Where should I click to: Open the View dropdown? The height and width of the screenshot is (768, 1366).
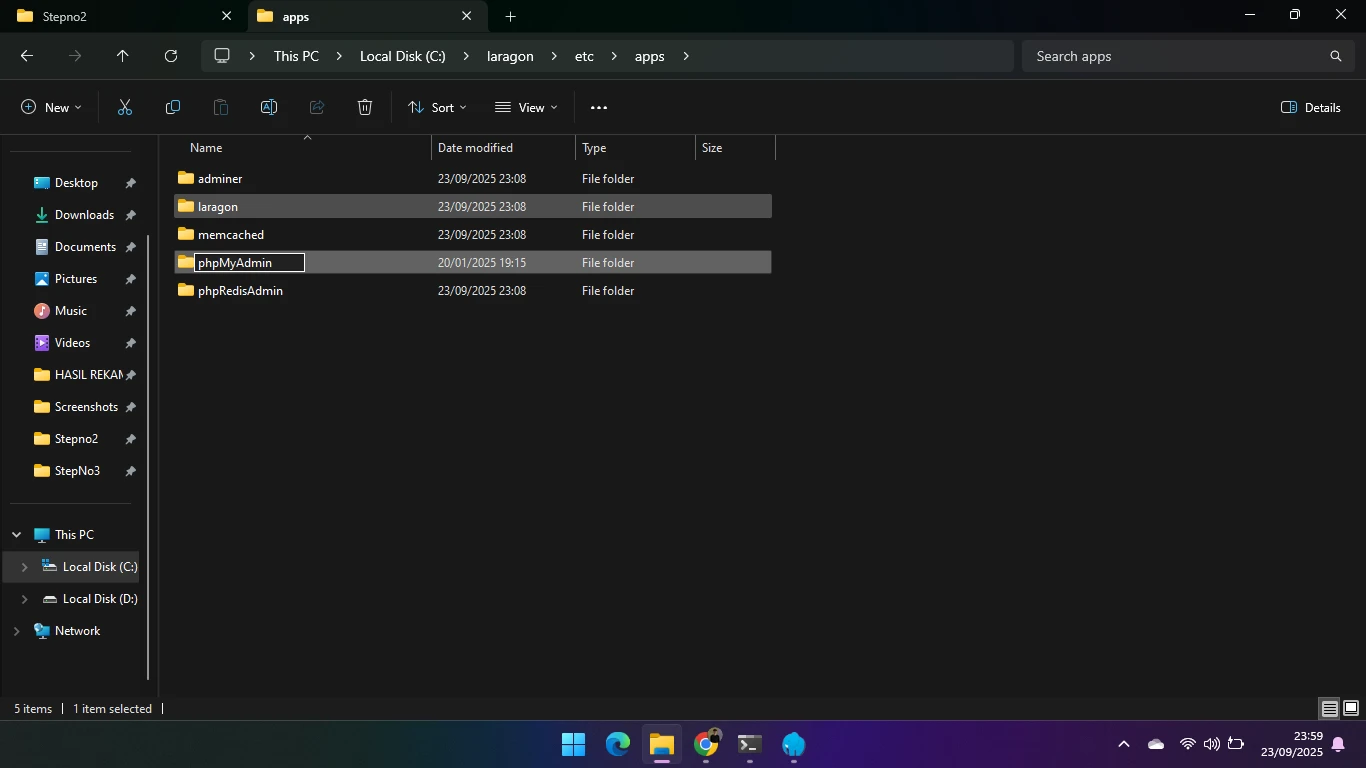[x=526, y=107]
